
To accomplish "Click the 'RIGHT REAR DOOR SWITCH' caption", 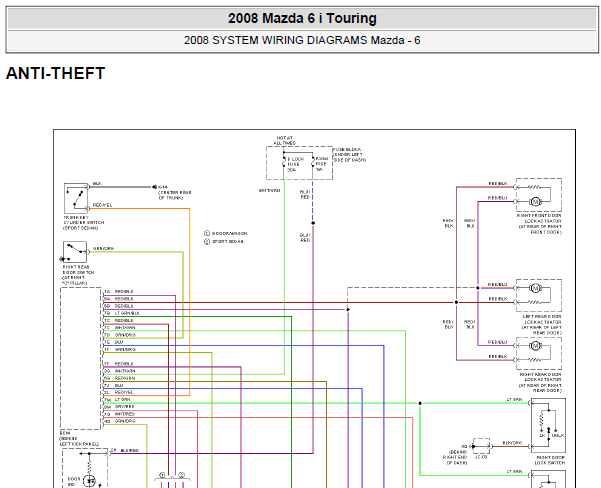I will click(x=78, y=275).
